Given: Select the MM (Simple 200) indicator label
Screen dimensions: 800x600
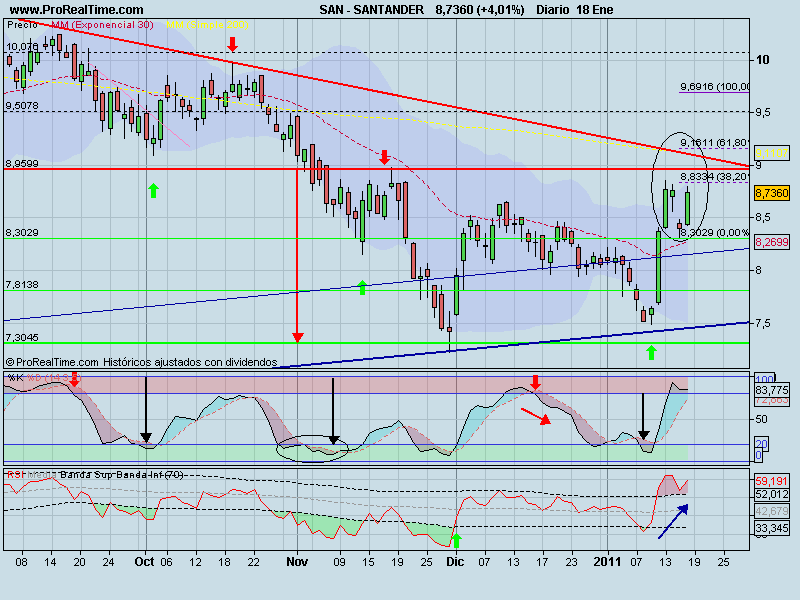Looking at the screenshot, I should click(x=208, y=24).
